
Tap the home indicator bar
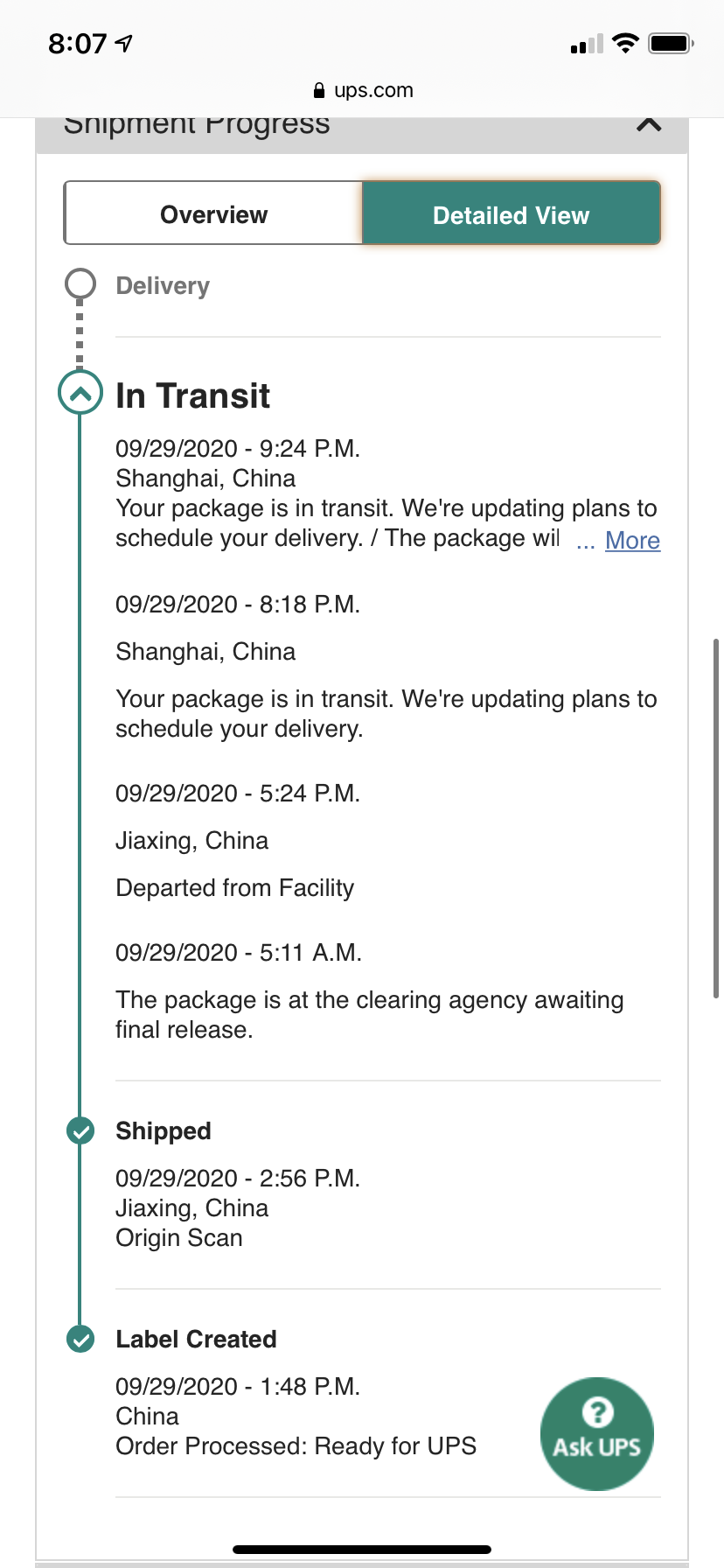(362, 1550)
